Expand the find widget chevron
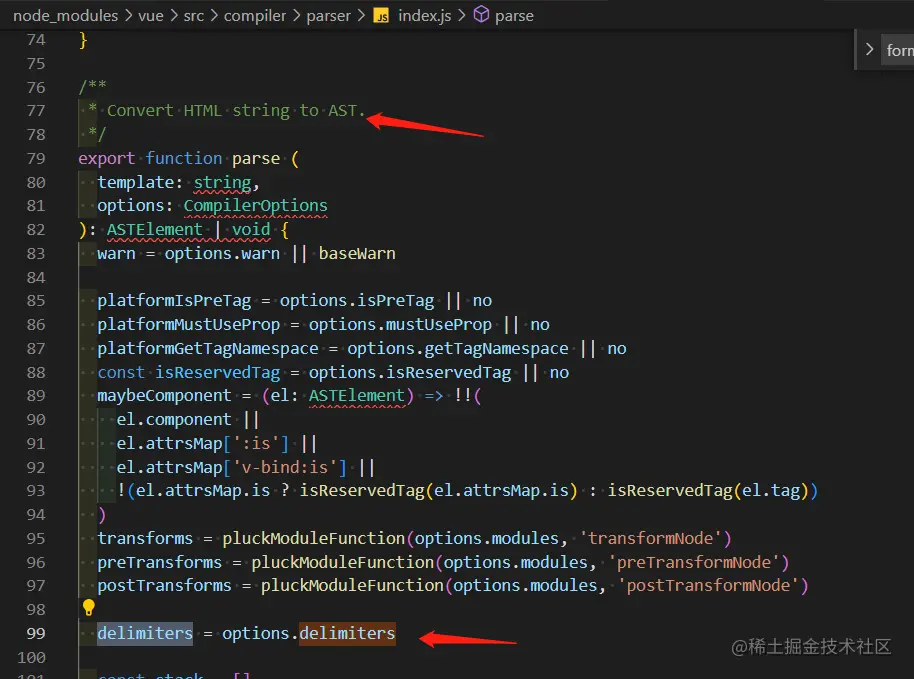Viewport: 914px width, 679px height. [x=869, y=50]
